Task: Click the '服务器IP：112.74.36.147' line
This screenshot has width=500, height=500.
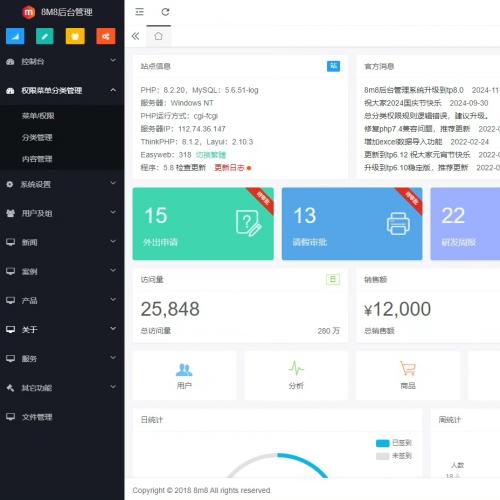Action: click(x=183, y=129)
